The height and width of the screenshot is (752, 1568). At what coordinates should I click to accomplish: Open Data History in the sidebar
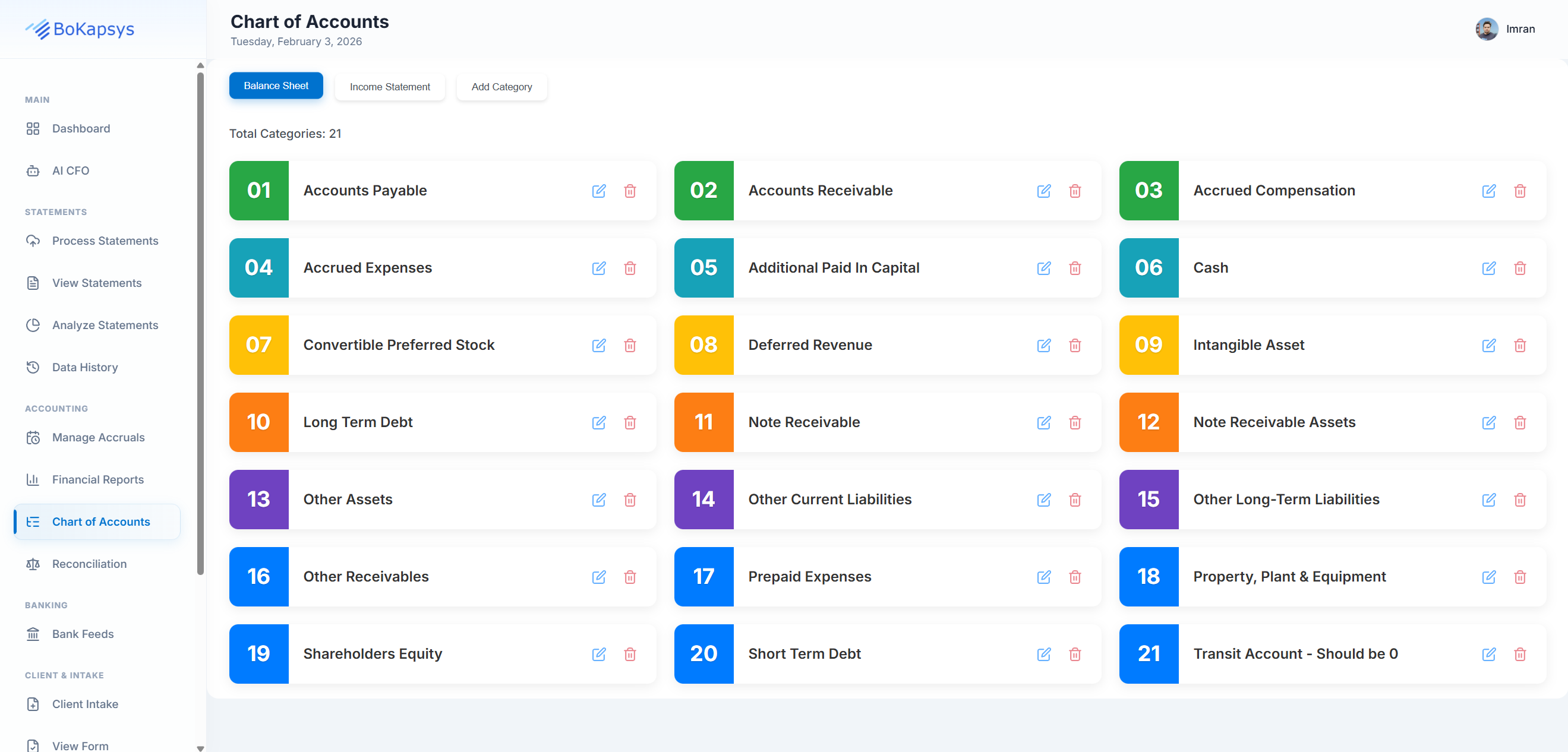coord(84,367)
